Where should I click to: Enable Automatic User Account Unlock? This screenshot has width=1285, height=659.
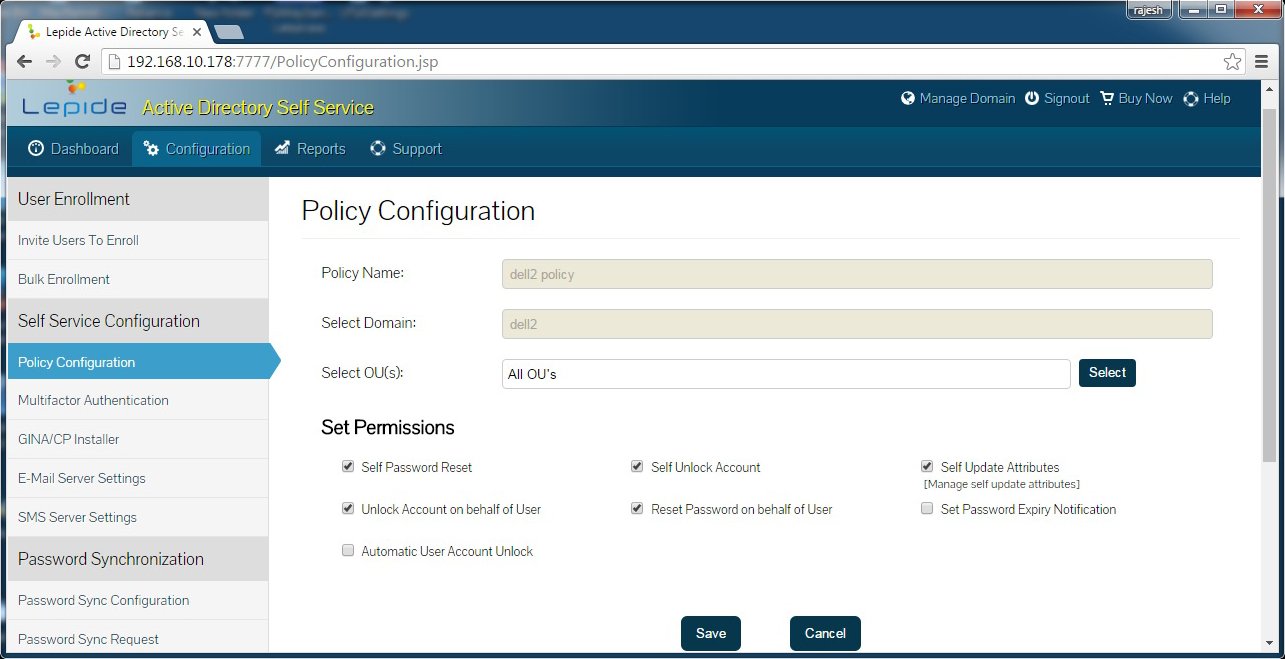pyautogui.click(x=348, y=551)
